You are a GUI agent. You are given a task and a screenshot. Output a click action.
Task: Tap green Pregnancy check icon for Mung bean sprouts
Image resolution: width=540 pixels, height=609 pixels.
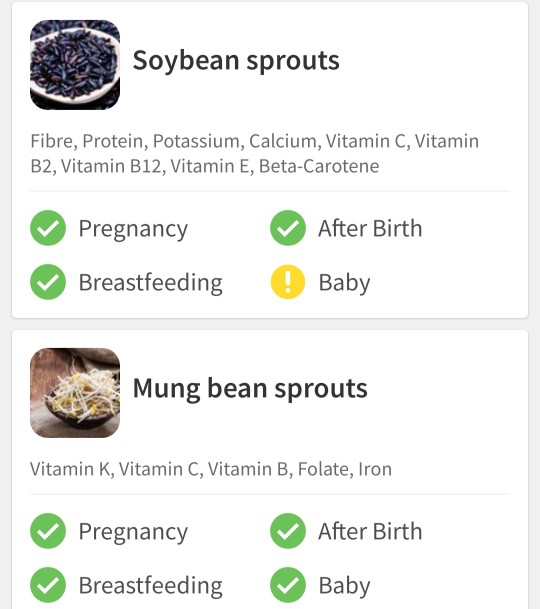48,531
